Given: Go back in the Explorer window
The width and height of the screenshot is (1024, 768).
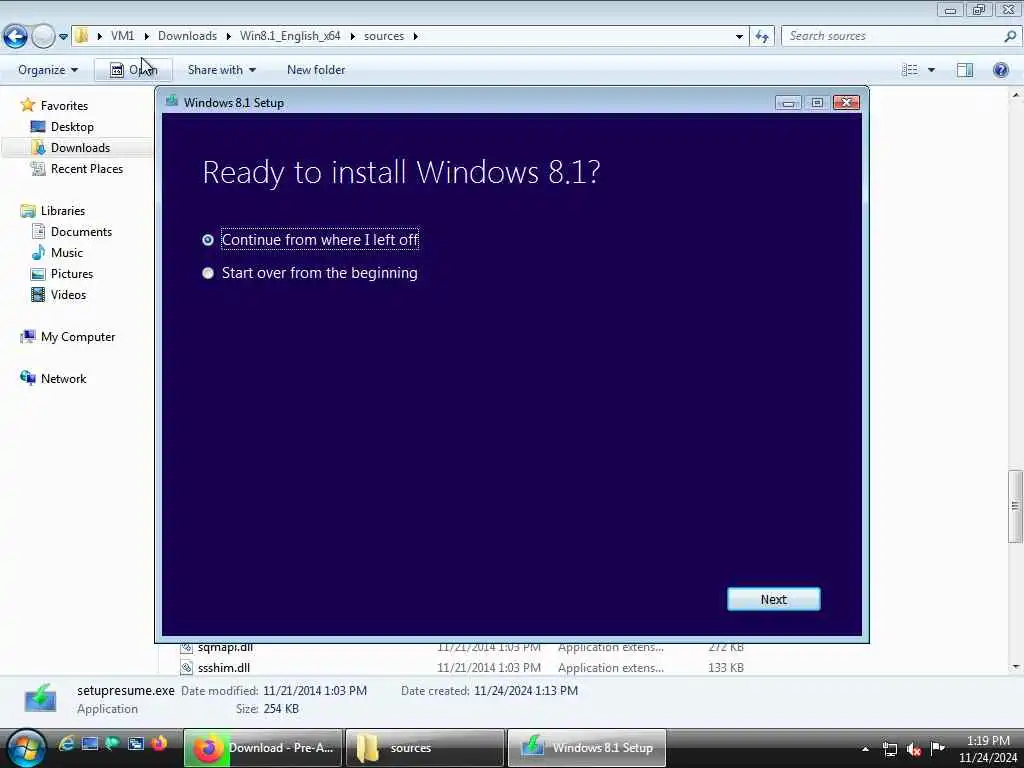Looking at the screenshot, I should (x=16, y=36).
